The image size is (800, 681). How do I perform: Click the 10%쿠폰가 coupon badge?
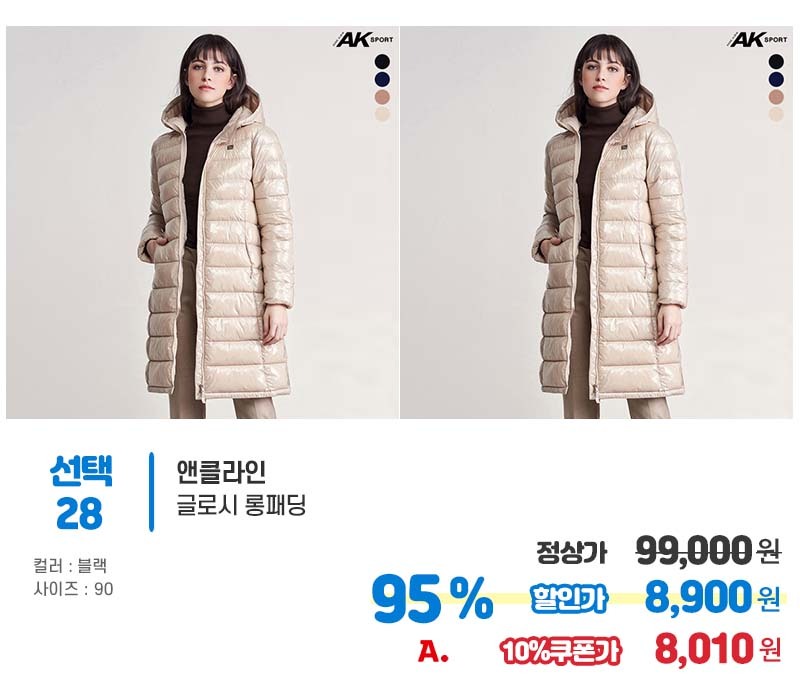pyautogui.click(x=560, y=651)
